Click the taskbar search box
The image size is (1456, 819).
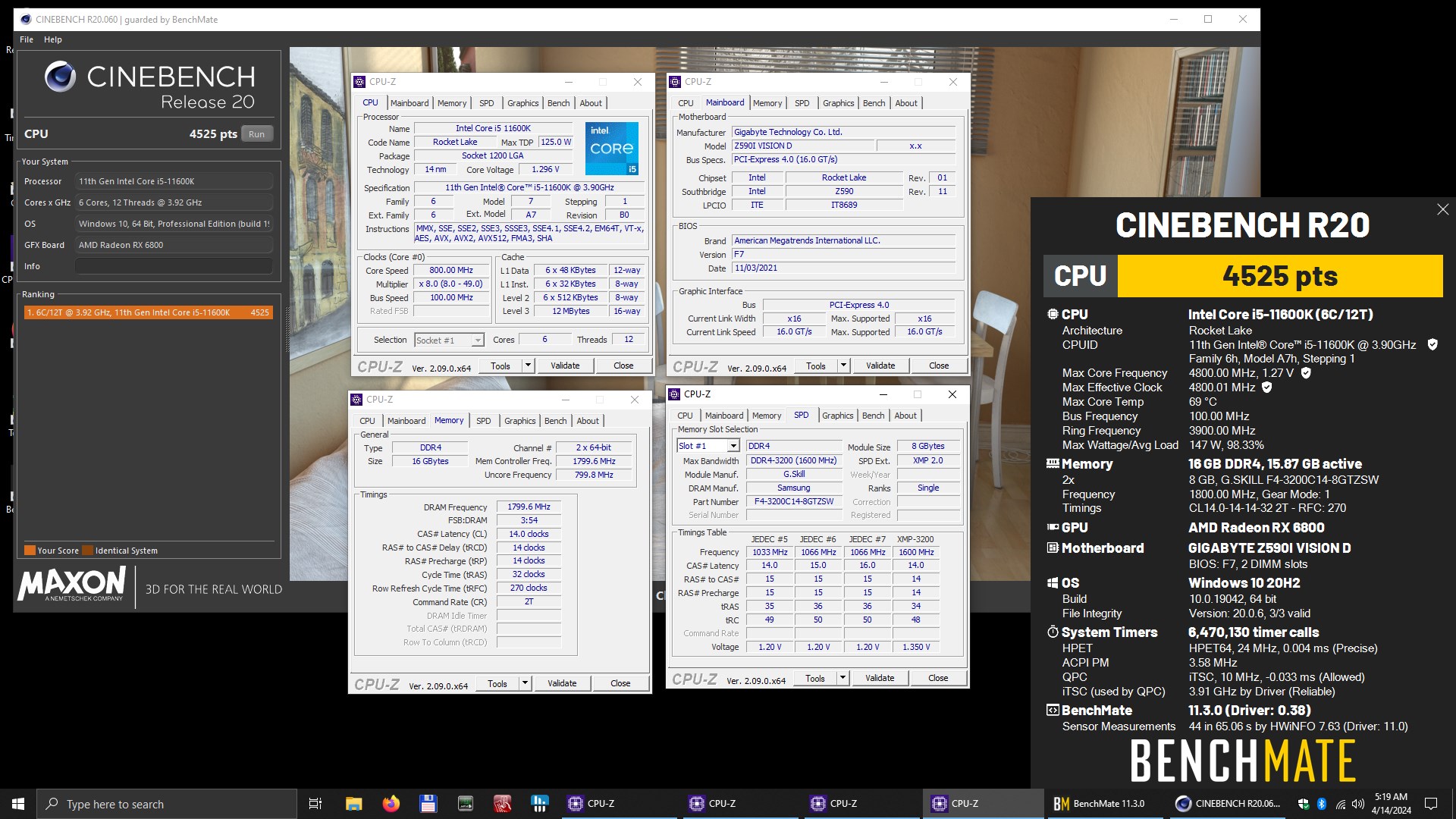167,804
